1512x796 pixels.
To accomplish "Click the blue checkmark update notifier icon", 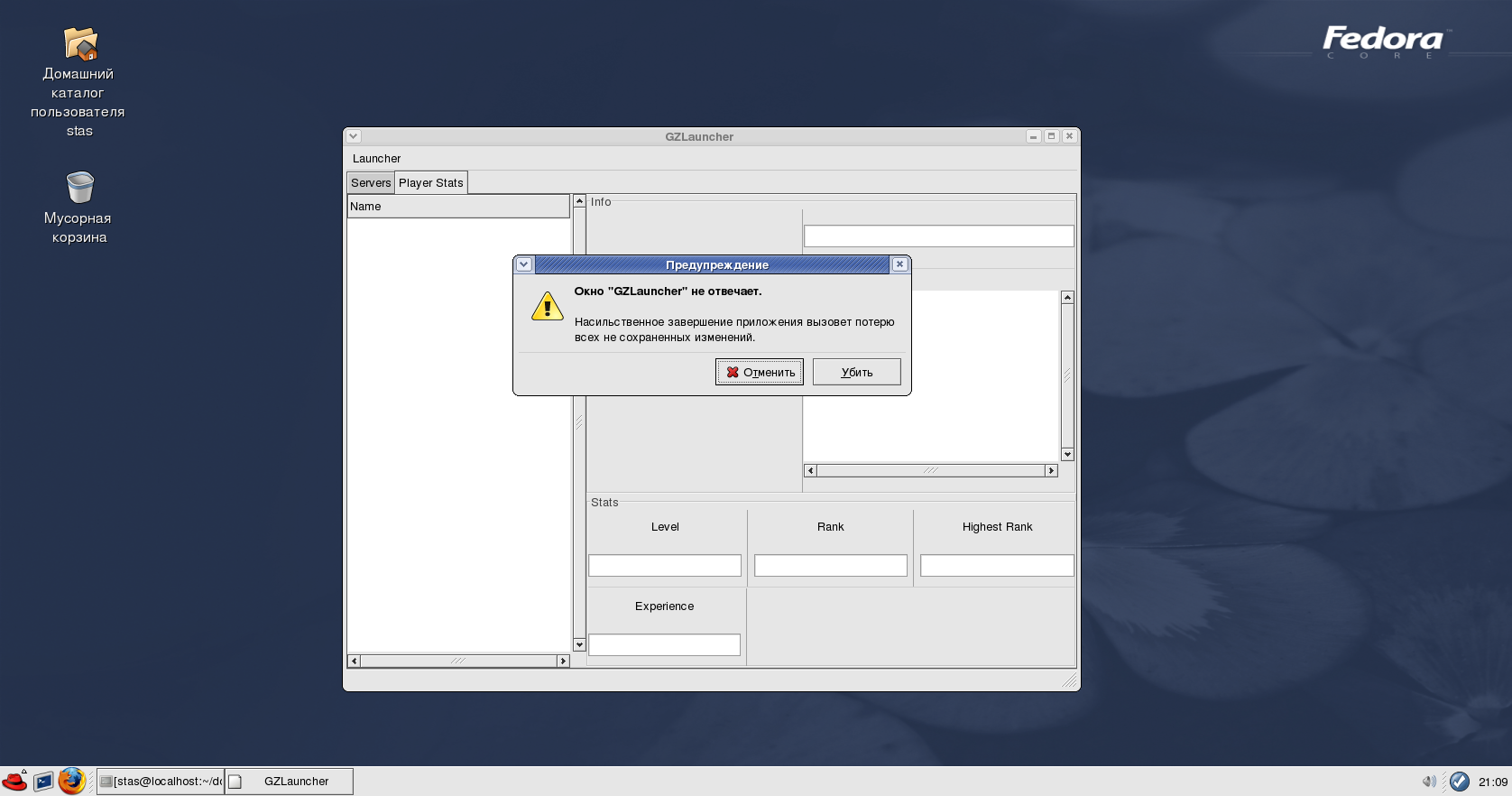I will click(1459, 782).
